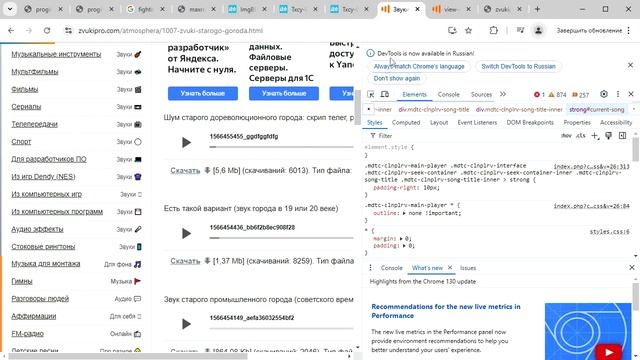Click the red error count badge

tap(539, 95)
